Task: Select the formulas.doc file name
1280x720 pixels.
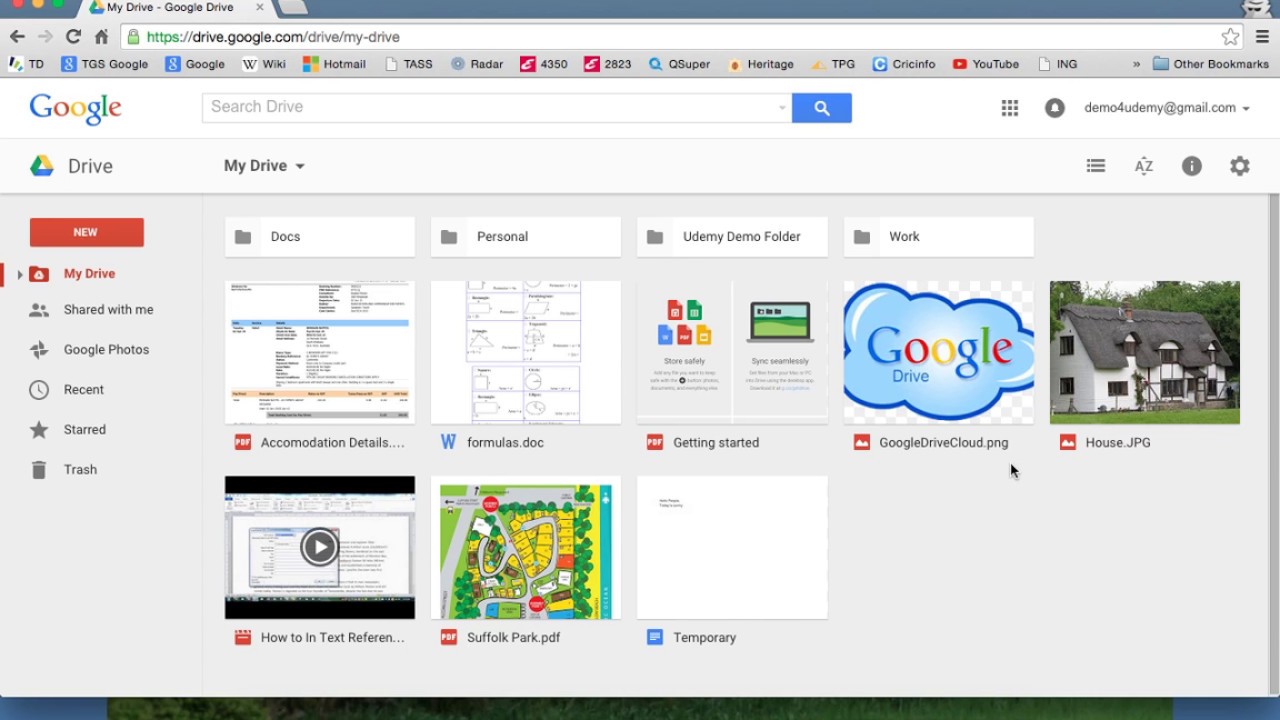Action: 505,443
